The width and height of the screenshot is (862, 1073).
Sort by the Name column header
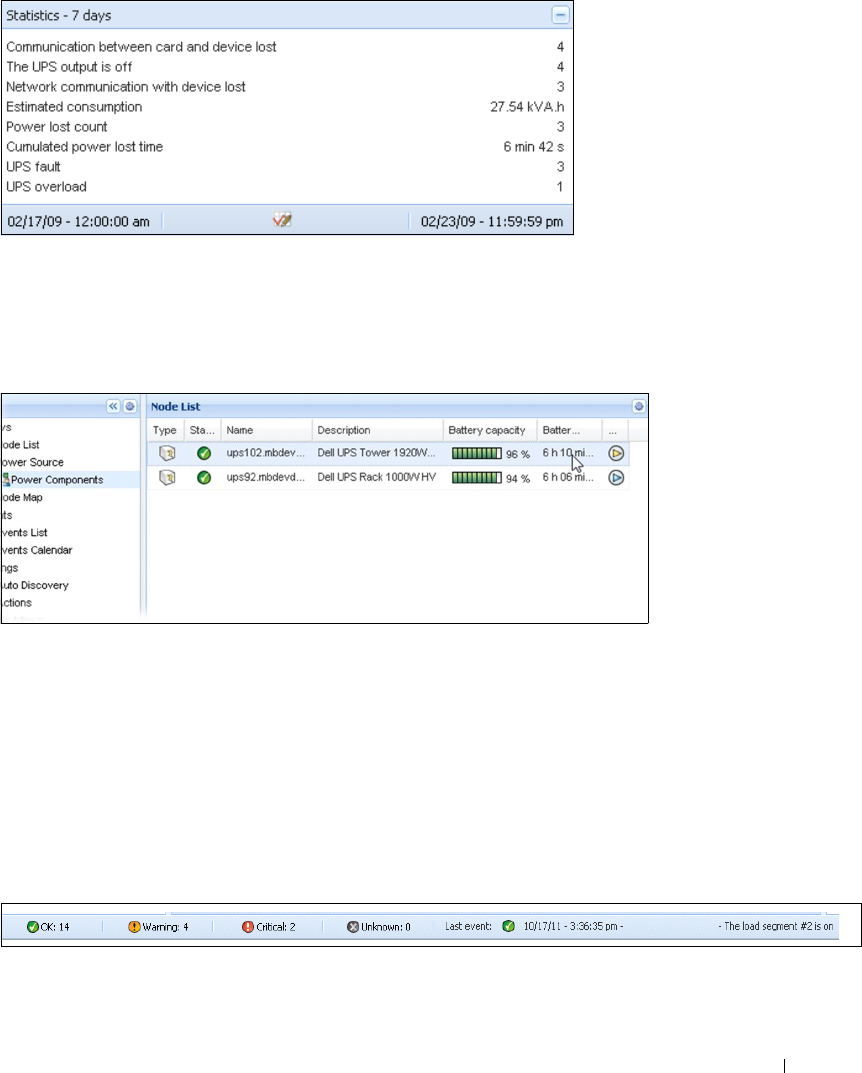(266, 430)
